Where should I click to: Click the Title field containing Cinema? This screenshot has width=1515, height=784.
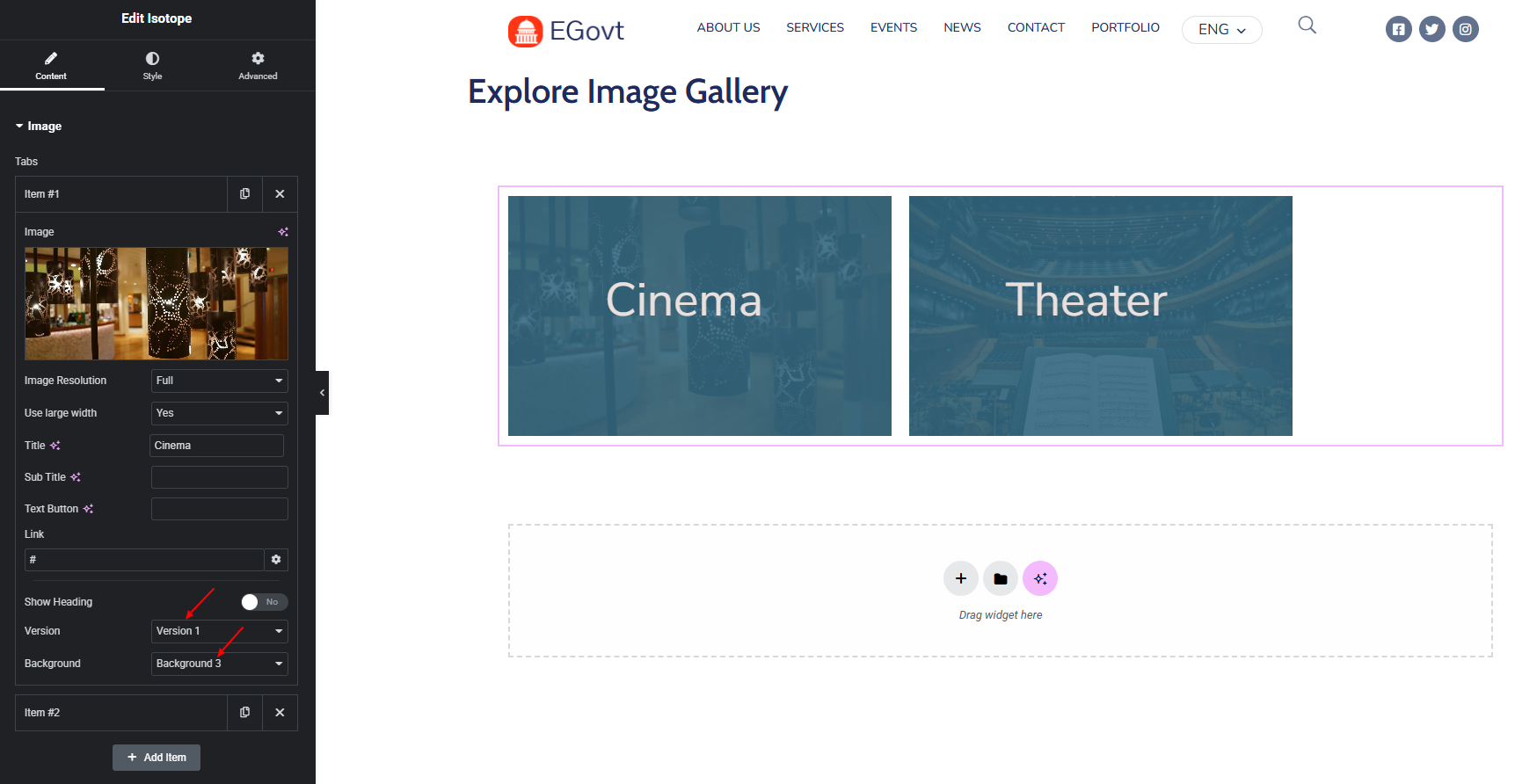[x=216, y=446]
